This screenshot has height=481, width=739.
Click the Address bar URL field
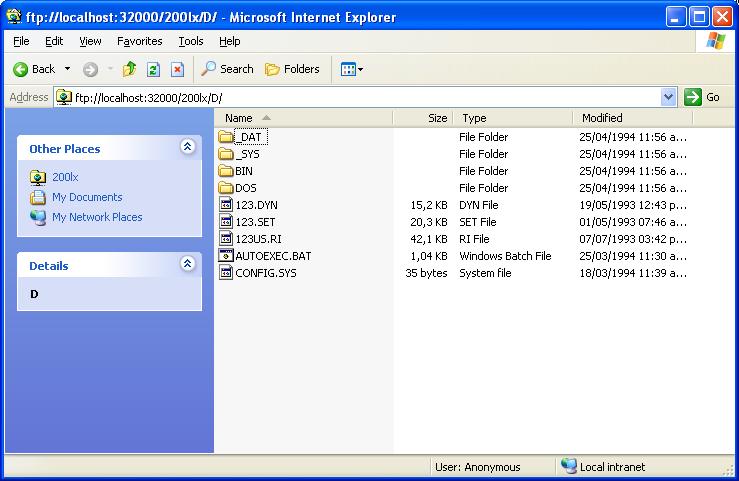[360, 97]
